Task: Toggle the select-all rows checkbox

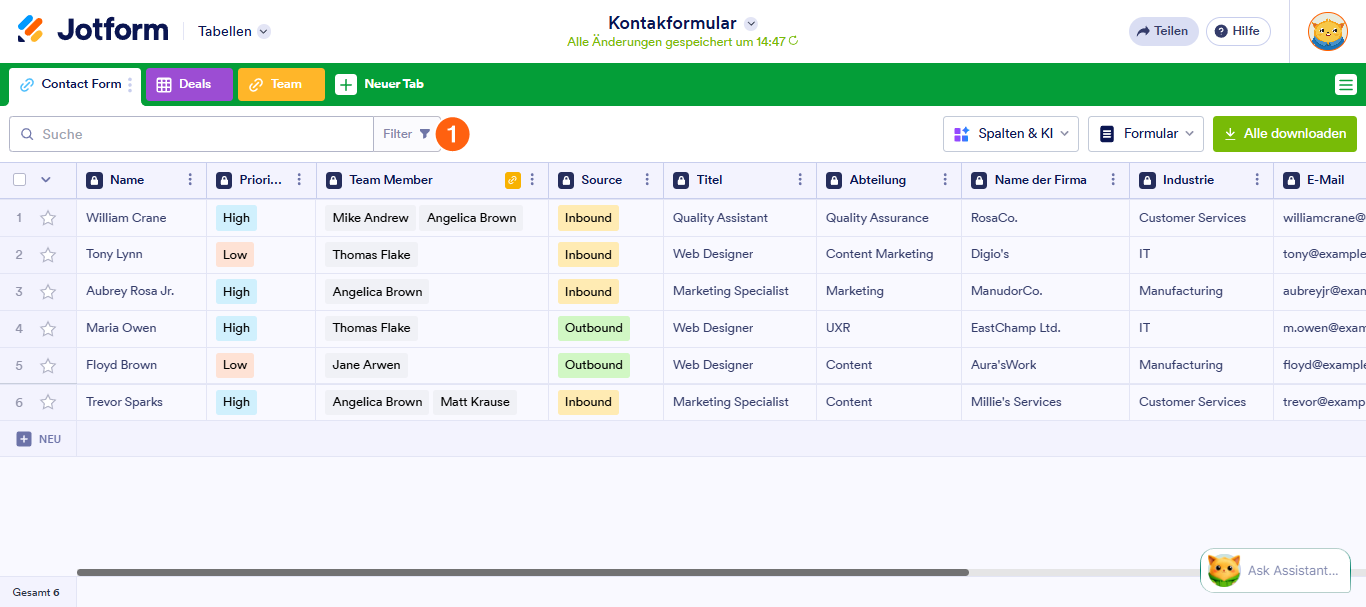Action: click(x=20, y=180)
